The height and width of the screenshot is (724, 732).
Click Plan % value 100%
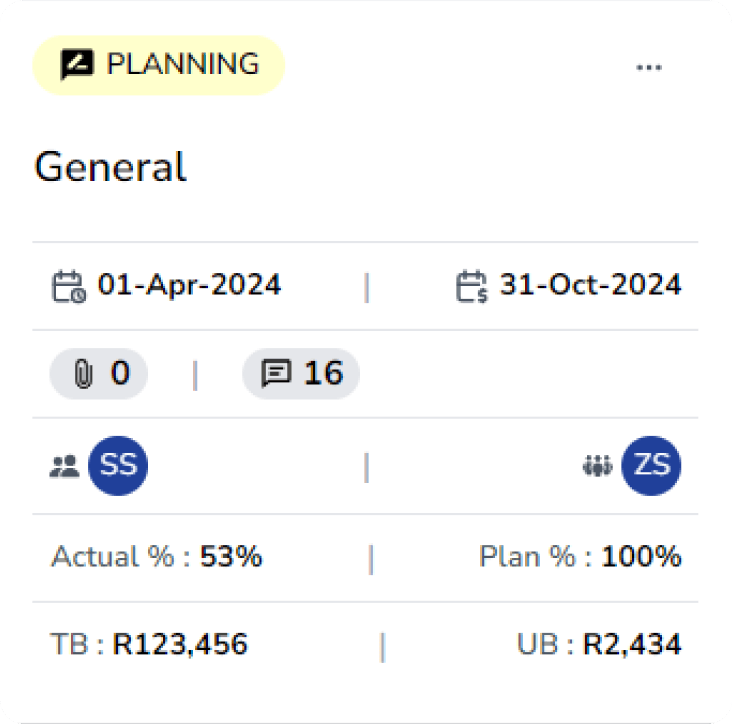(641, 557)
